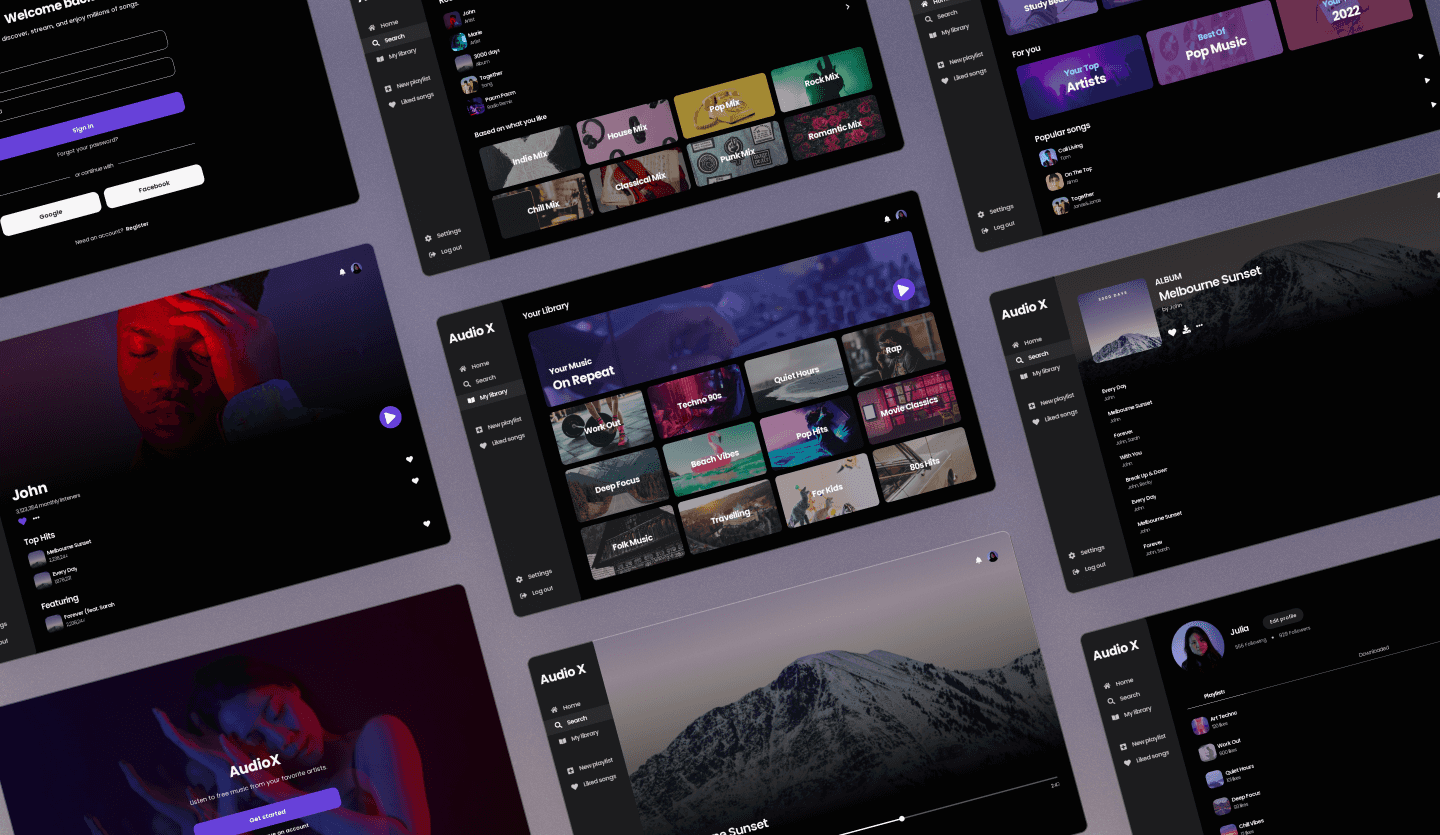Open the three-dots menu on Melbourne Sunset album

click(1199, 326)
